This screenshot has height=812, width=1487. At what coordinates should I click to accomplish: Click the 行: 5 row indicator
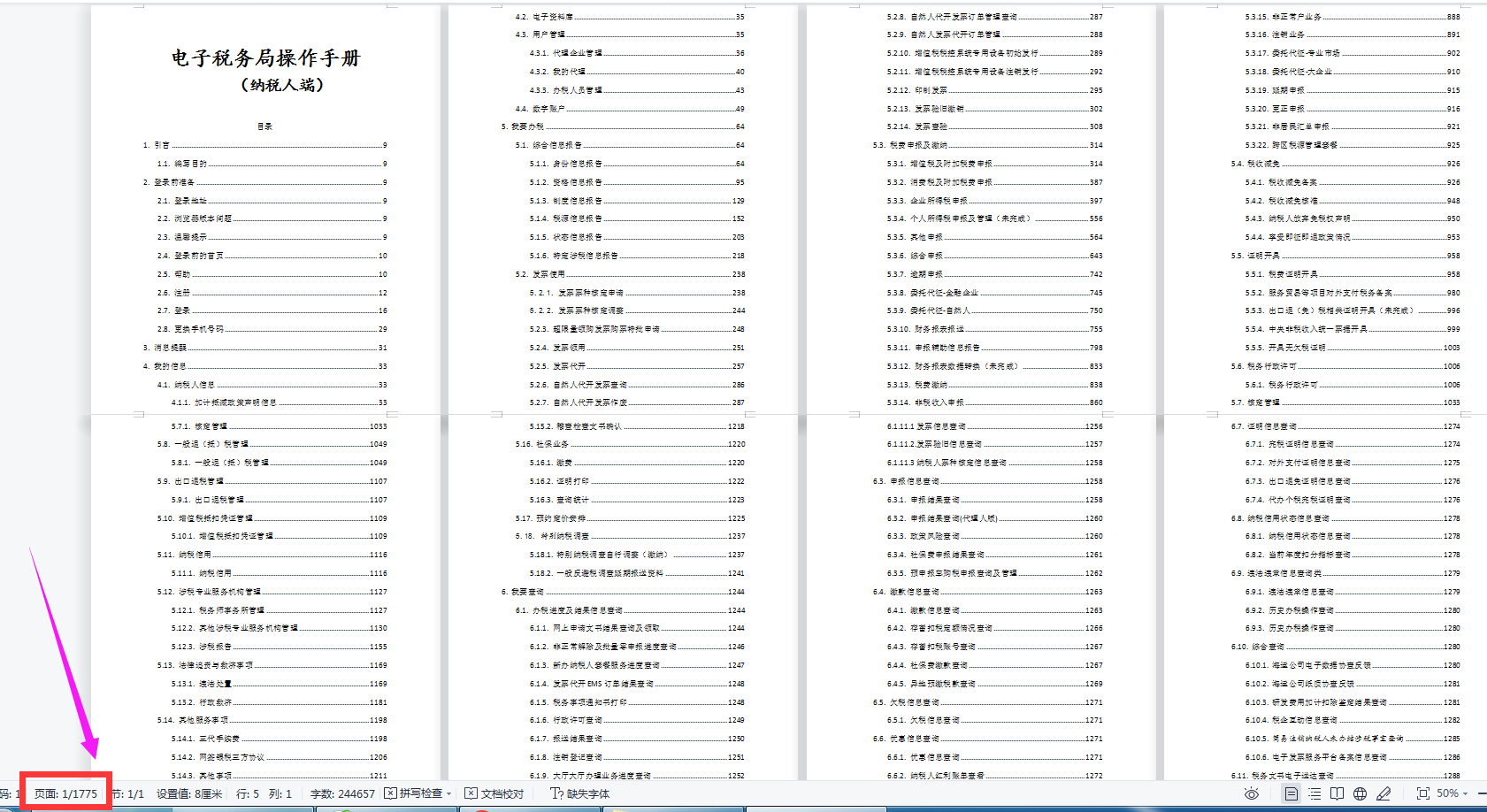pyautogui.click(x=248, y=793)
